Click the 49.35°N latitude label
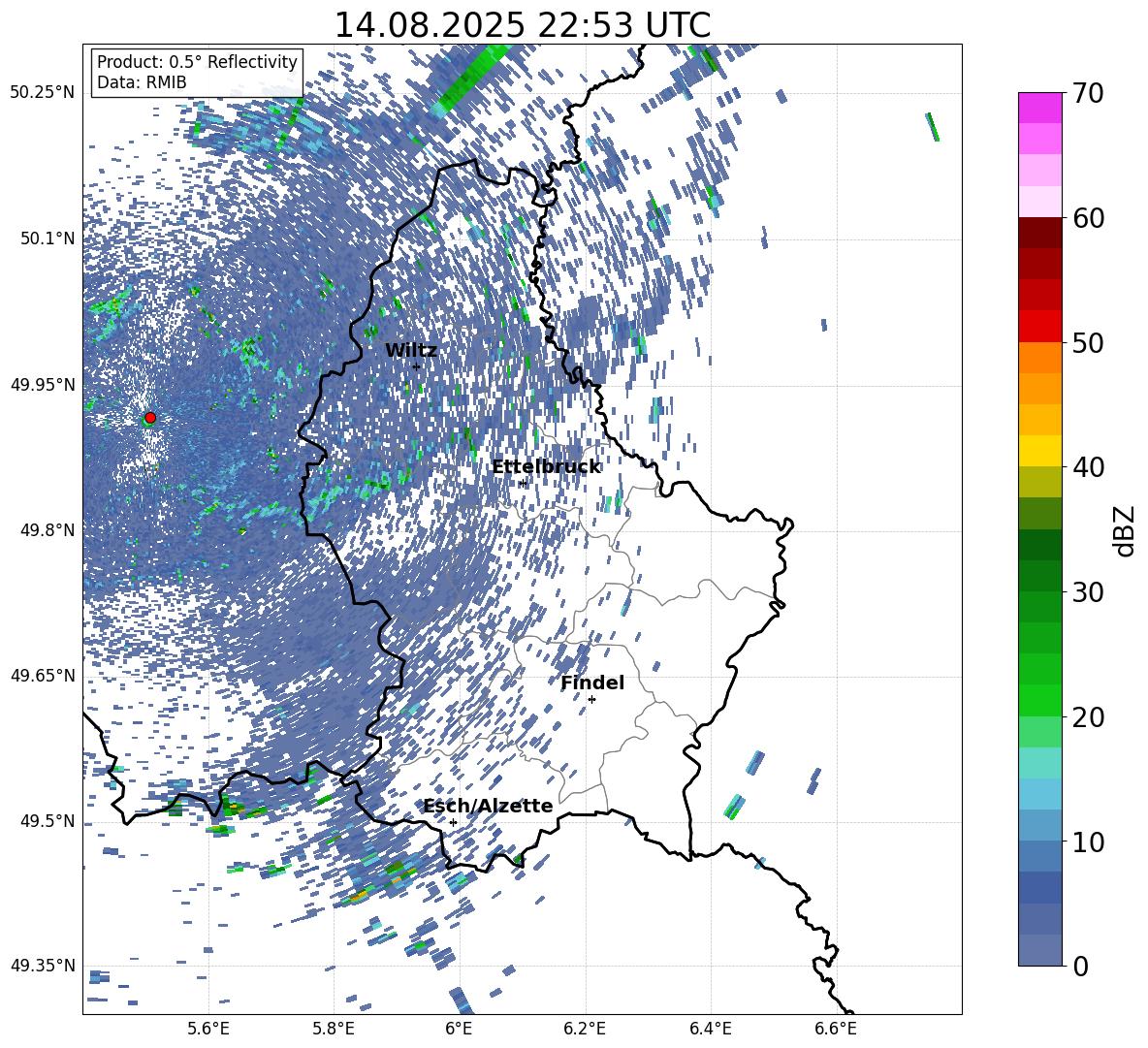1148x1048 pixels. click(43, 966)
